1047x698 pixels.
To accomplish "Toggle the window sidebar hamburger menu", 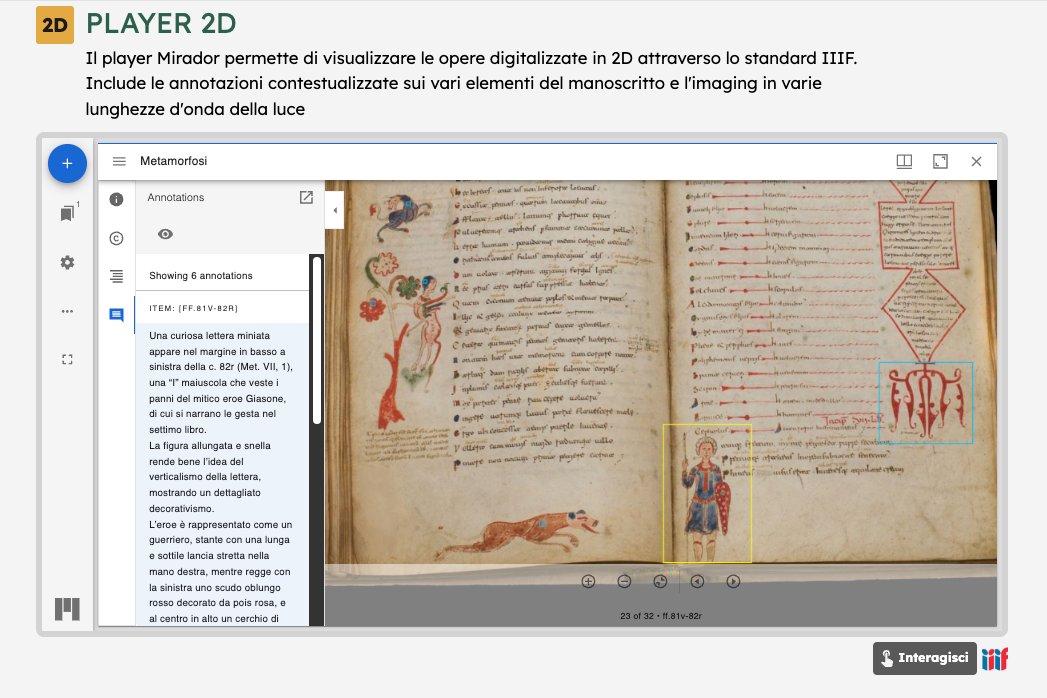I will [x=119, y=161].
